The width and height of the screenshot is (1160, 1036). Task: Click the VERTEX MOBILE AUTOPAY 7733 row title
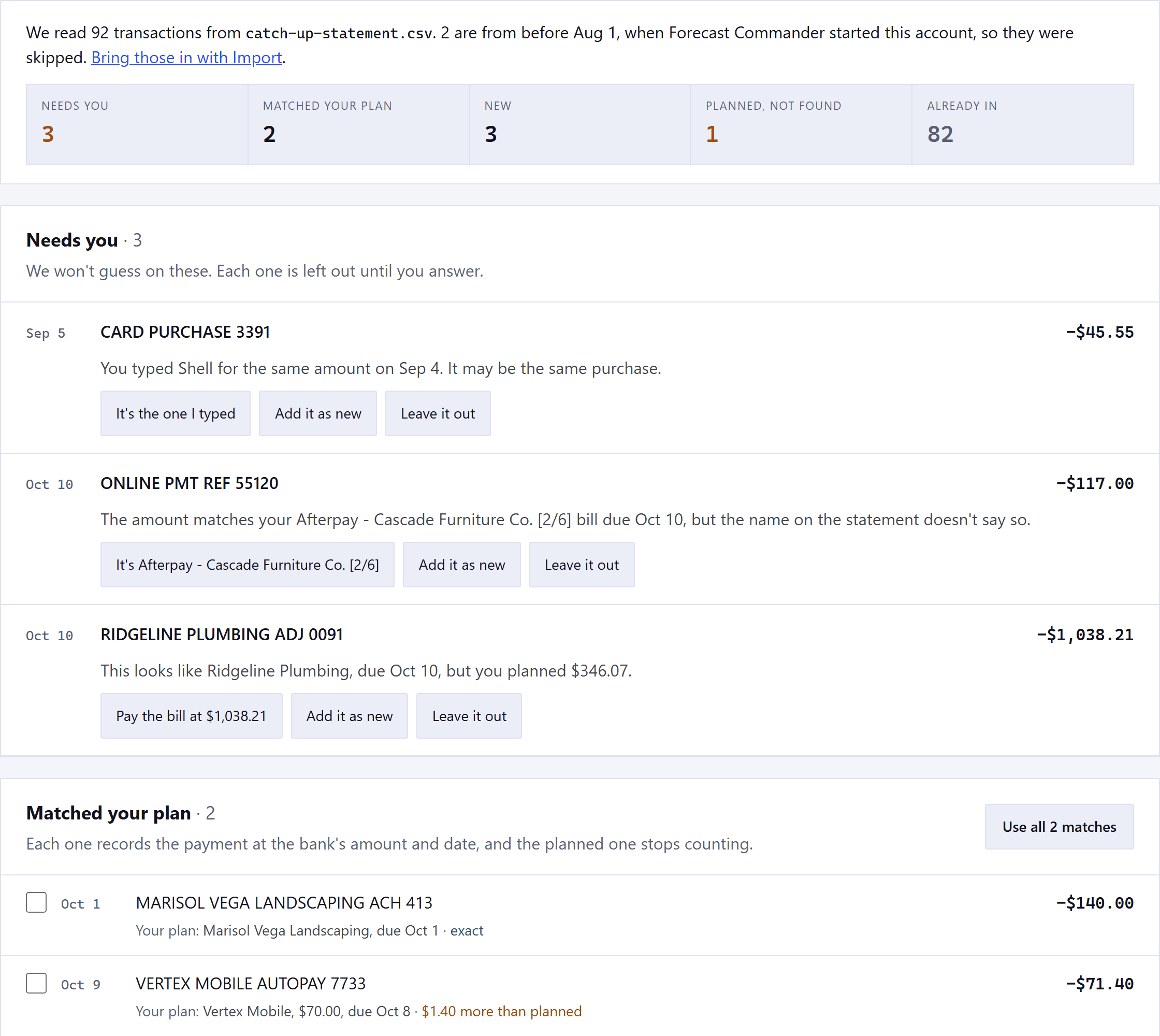pos(251,984)
